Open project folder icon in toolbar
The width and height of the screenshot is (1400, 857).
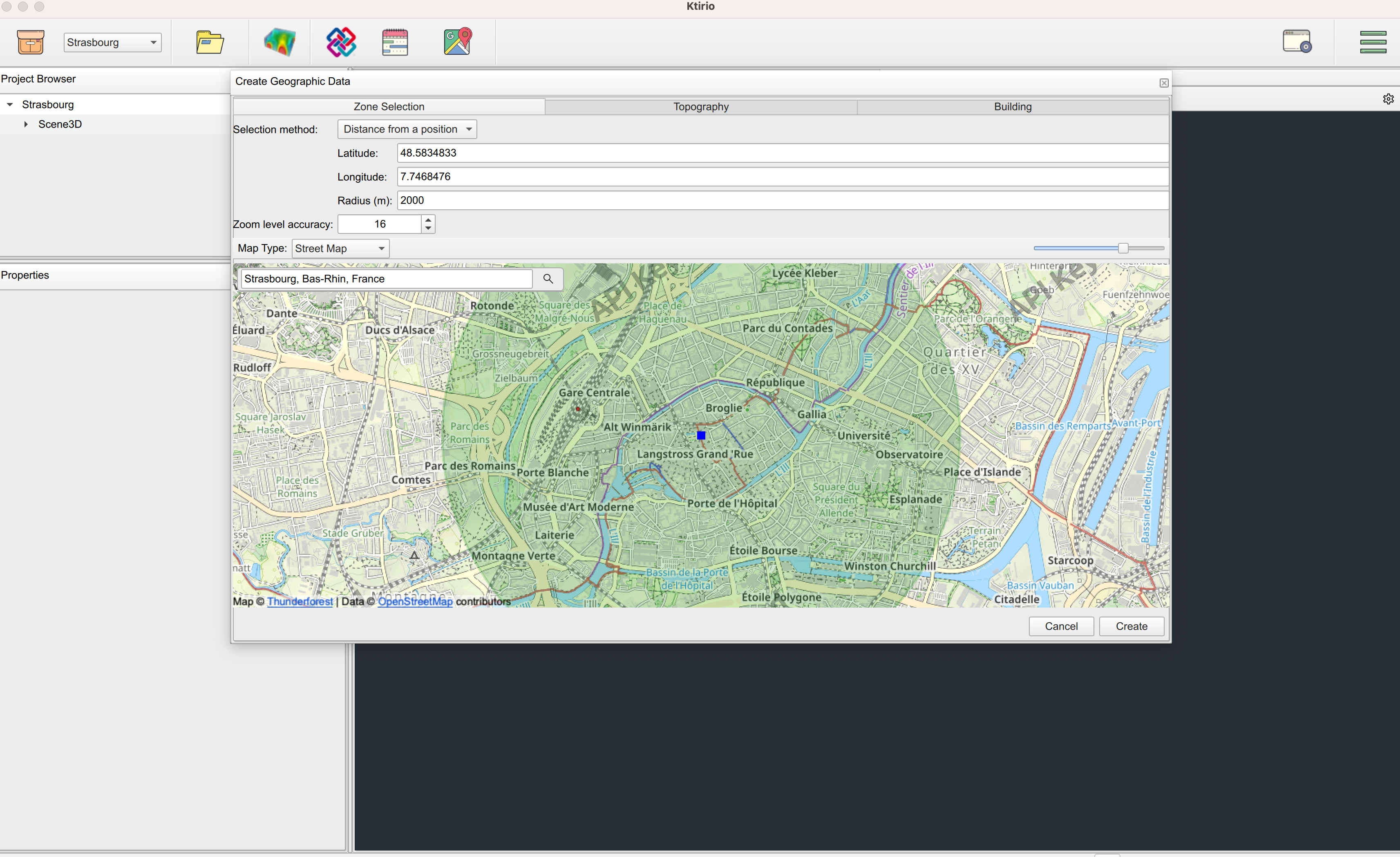210,42
